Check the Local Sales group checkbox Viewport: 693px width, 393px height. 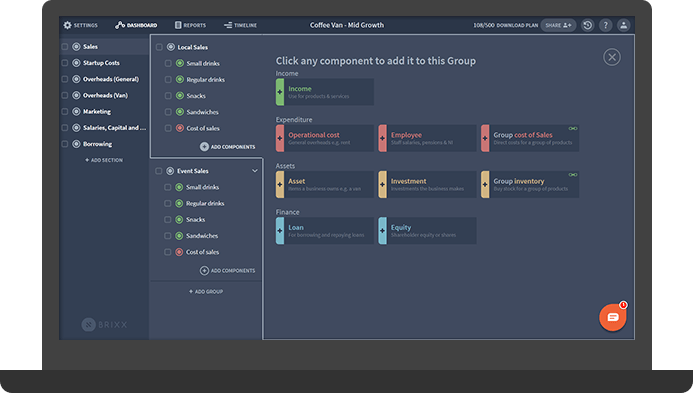[159, 47]
